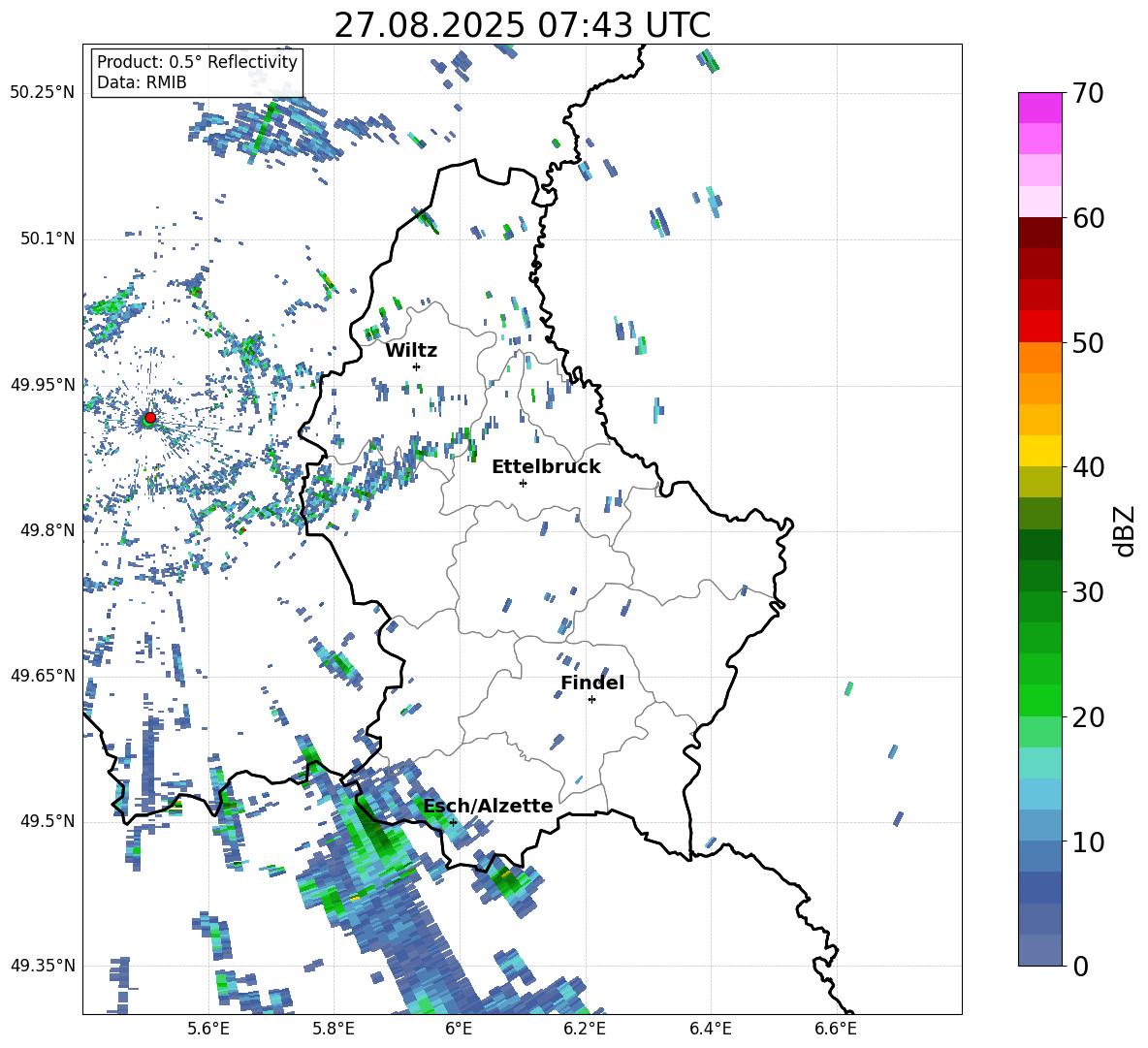Viewport: 1148px width, 1048px height.
Task: Click the light blue colorbar segment near 13
Action: [1040, 794]
